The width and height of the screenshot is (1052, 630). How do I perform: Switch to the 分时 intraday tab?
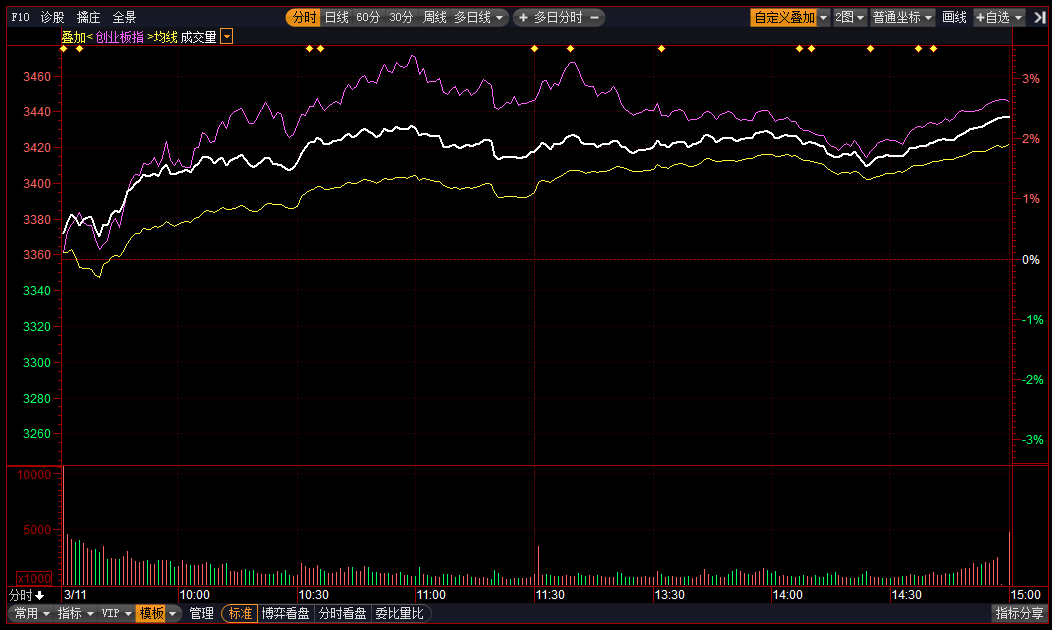point(303,17)
